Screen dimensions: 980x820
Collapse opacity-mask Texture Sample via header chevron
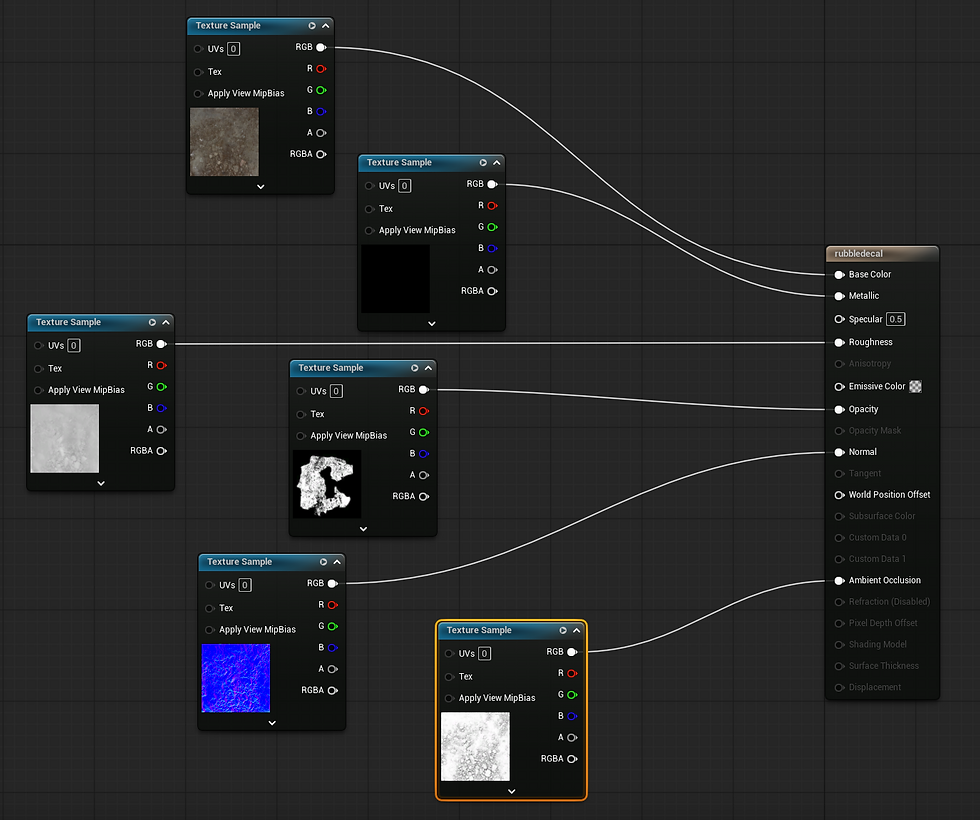(x=428, y=368)
